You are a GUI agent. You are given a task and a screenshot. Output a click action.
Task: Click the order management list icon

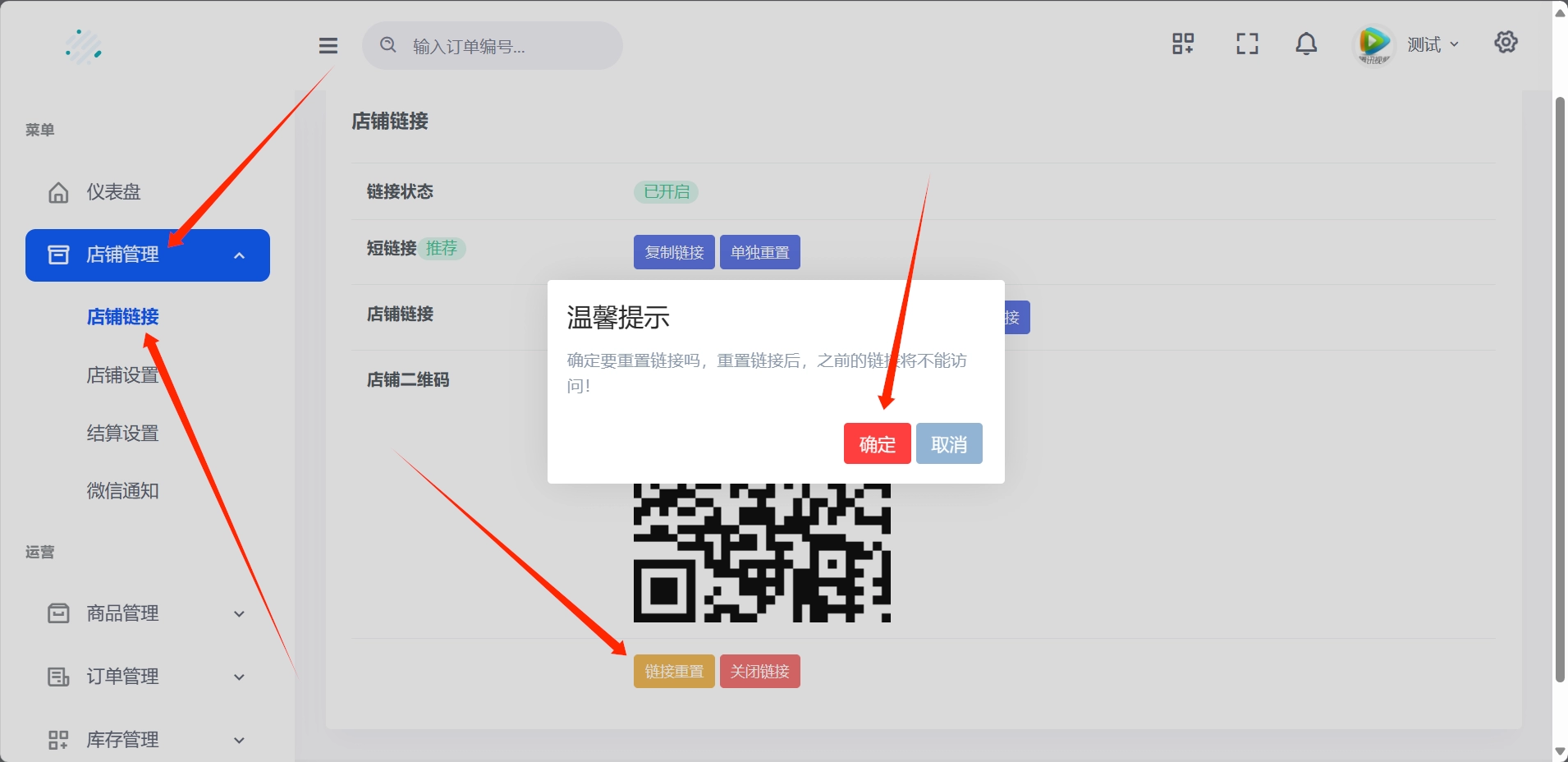coord(58,677)
